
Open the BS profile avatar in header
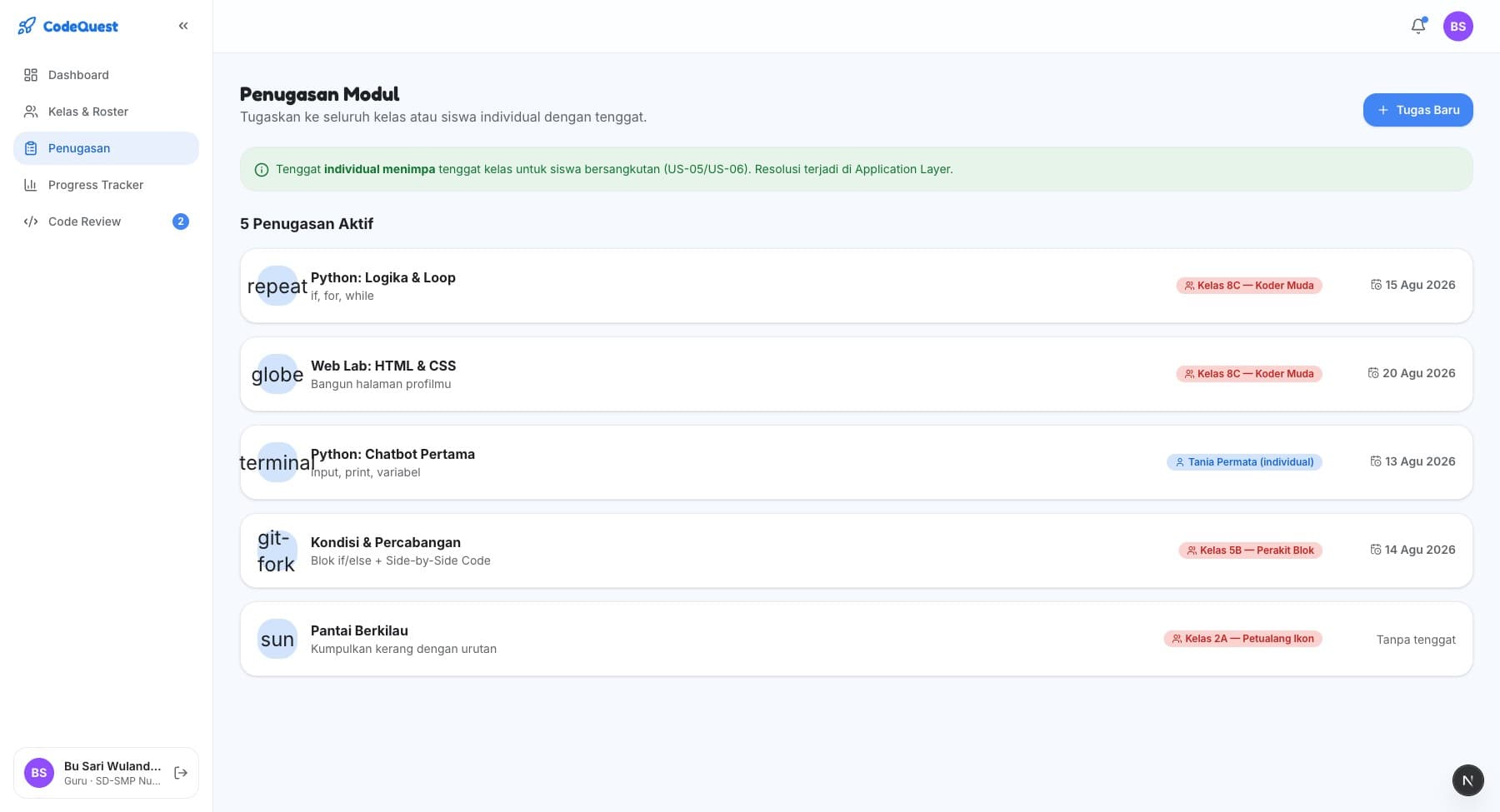point(1458,27)
